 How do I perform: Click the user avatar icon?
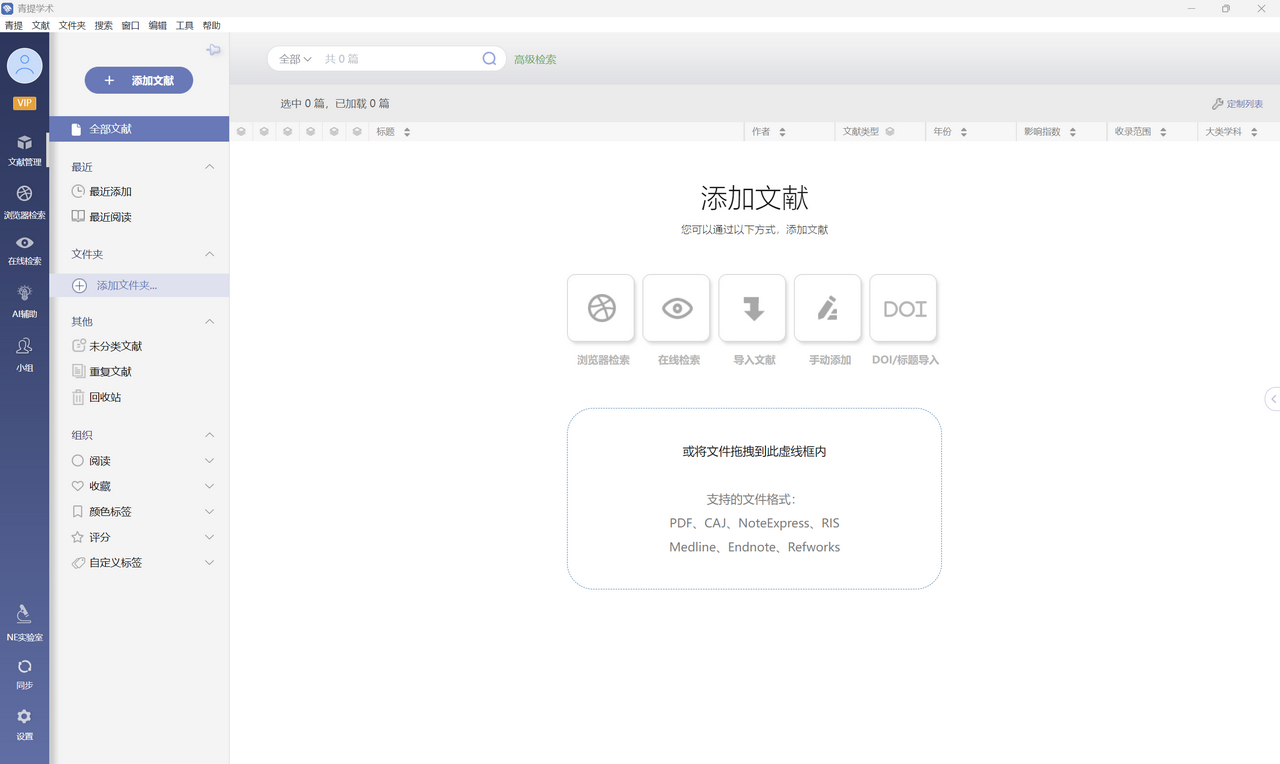point(24,66)
